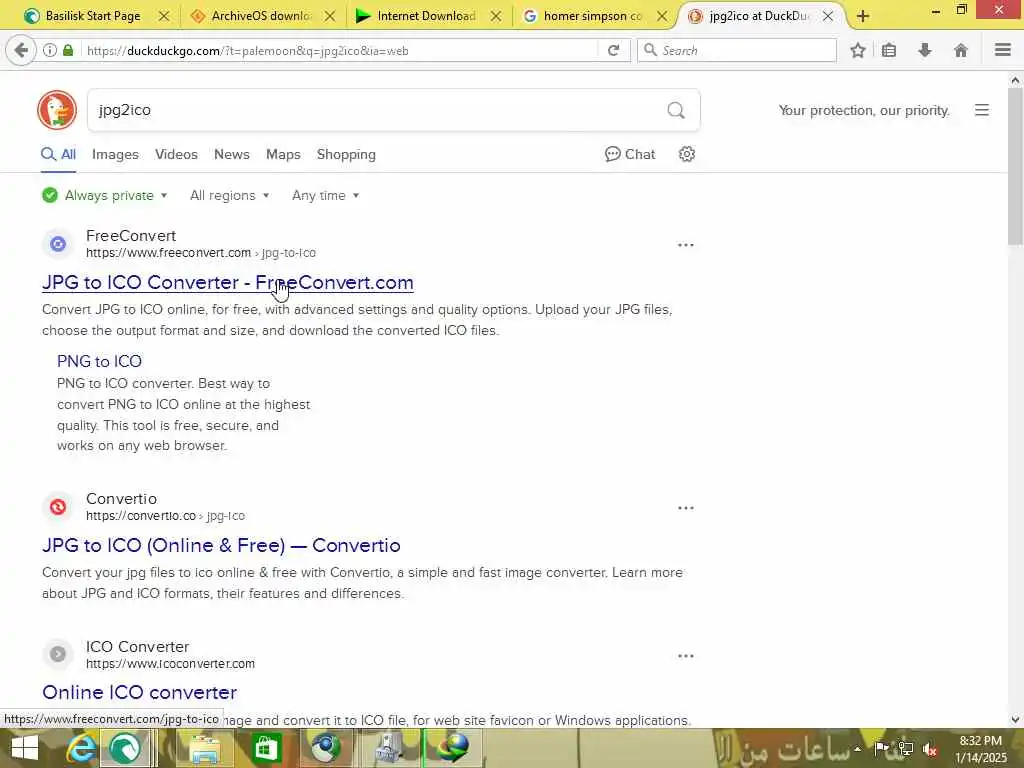Click the muted speaker tray icon
Viewport: 1024px width, 768px height.
pyautogui.click(x=930, y=750)
